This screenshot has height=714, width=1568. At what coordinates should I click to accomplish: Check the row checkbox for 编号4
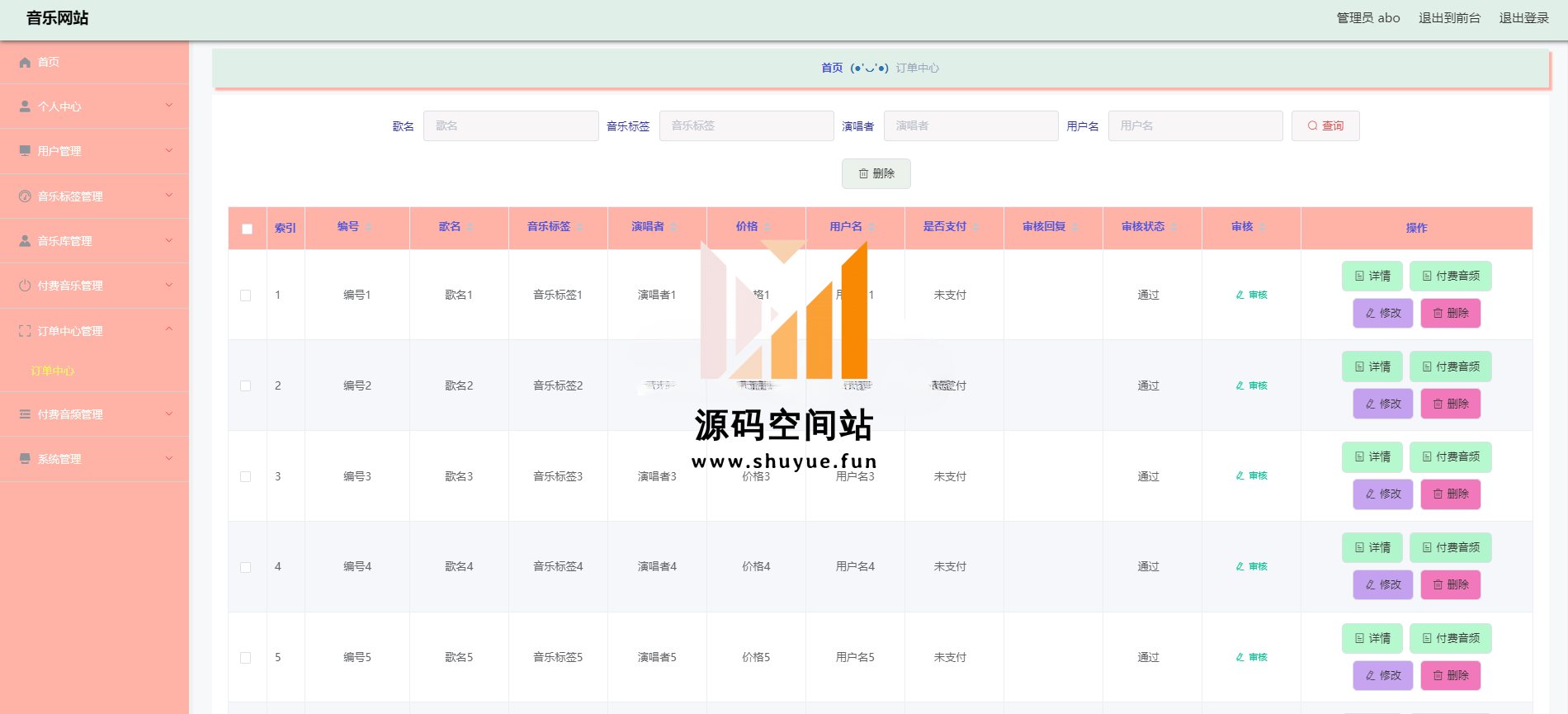pos(245,567)
